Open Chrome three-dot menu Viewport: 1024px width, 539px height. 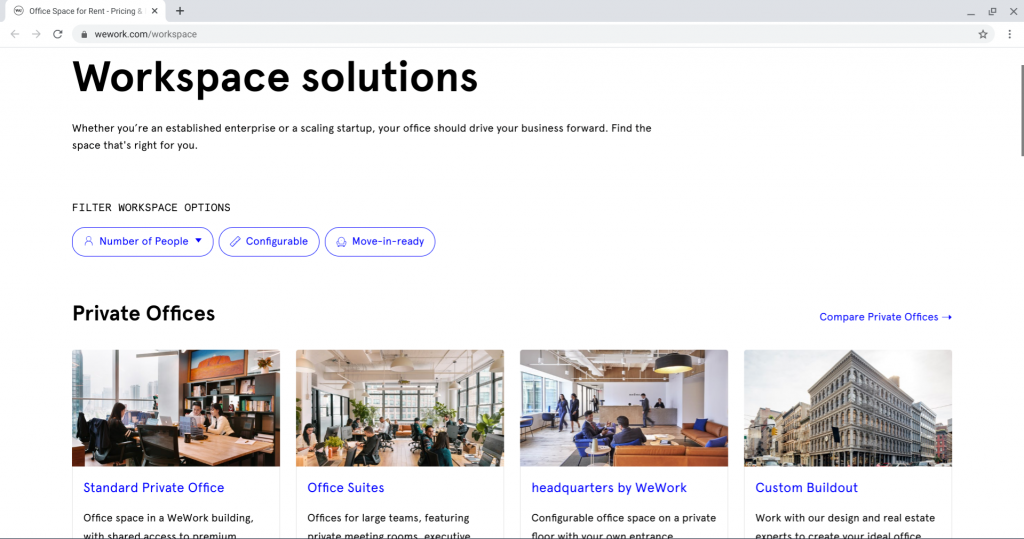click(x=1009, y=34)
